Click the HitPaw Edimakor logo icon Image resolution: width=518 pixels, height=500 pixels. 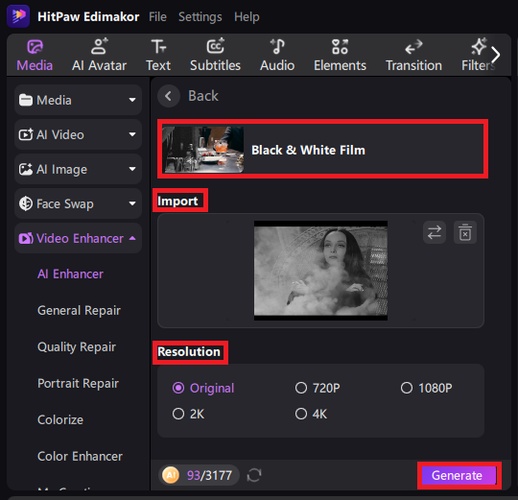coord(18,16)
